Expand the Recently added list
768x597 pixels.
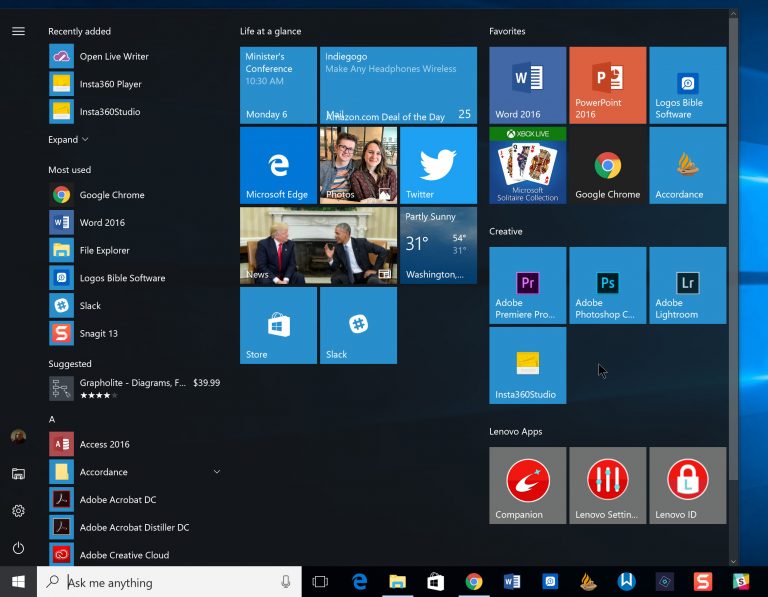point(68,140)
